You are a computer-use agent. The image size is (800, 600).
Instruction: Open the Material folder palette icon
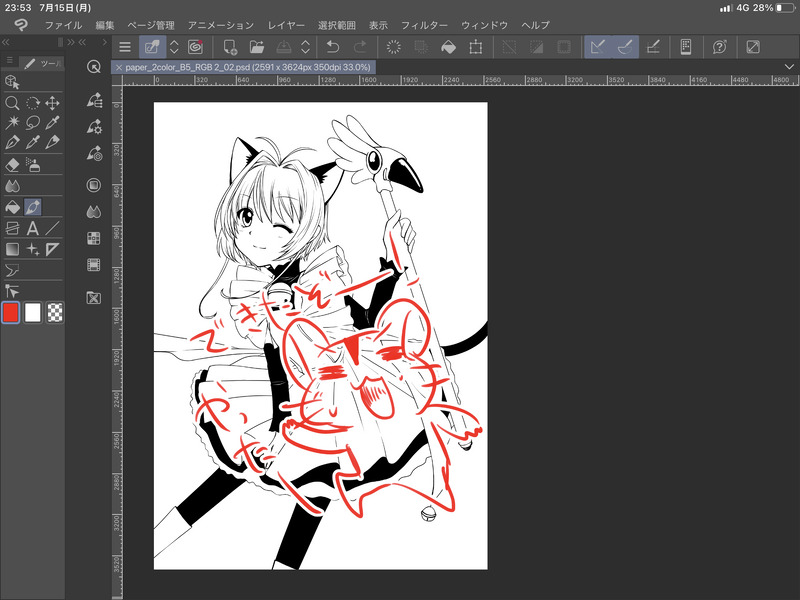coord(94,297)
